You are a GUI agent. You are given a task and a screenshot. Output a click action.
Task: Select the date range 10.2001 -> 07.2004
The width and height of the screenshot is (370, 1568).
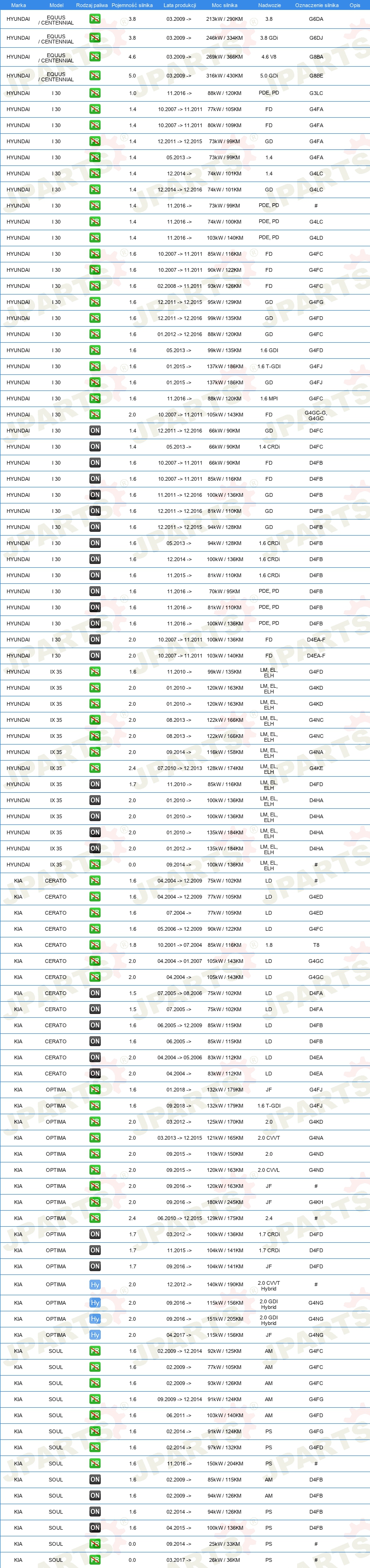[x=180, y=945]
